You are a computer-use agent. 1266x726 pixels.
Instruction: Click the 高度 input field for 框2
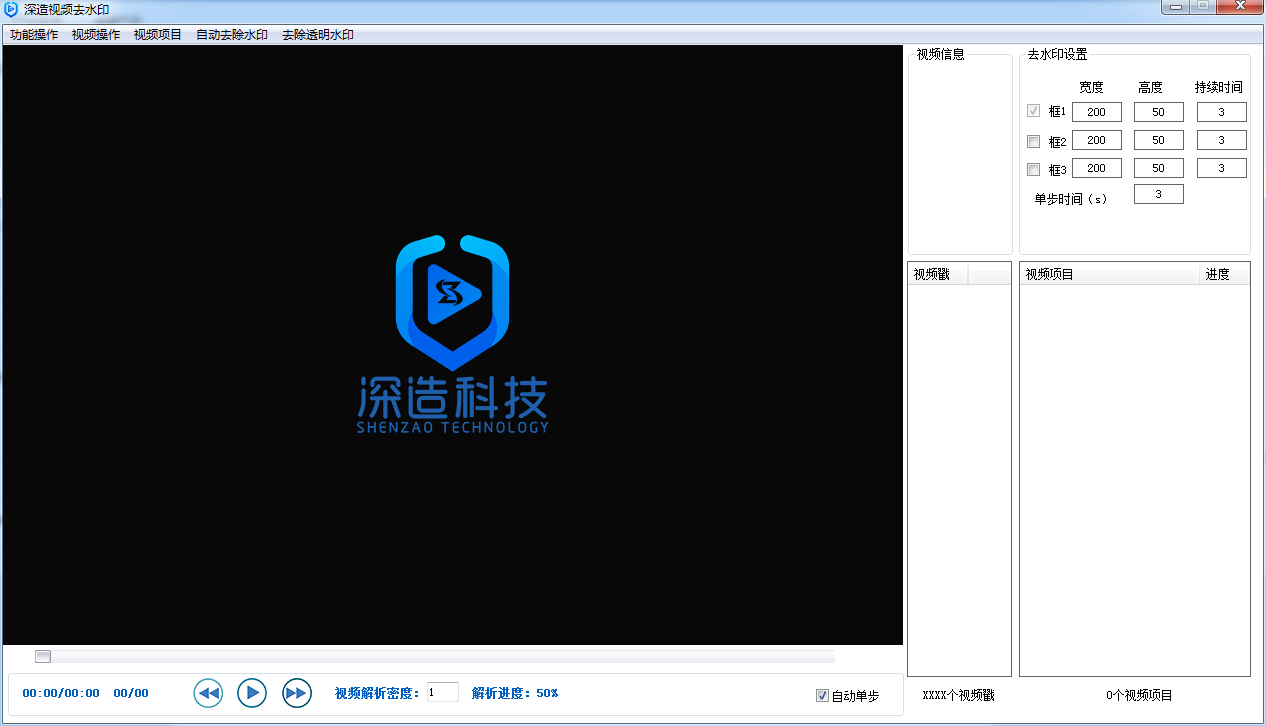pyautogui.click(x=1158, y=139)
